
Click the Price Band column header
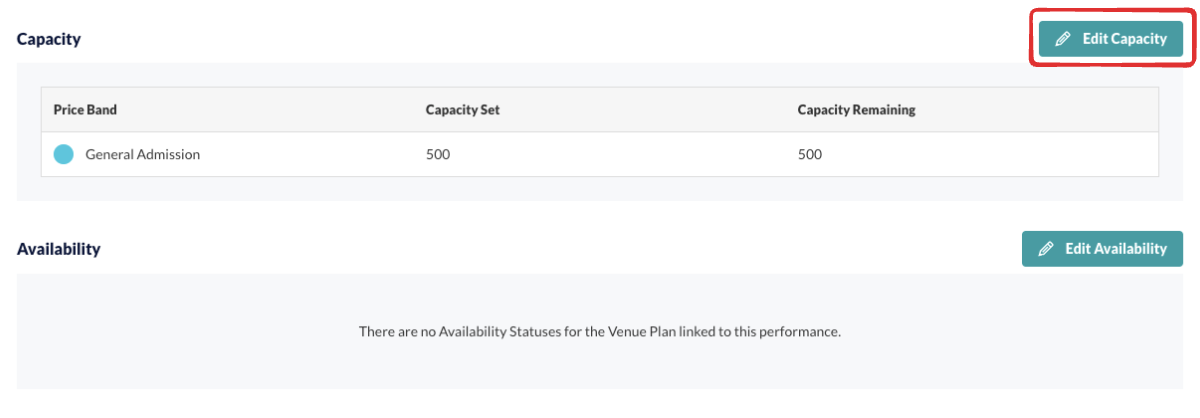(85, 109)
